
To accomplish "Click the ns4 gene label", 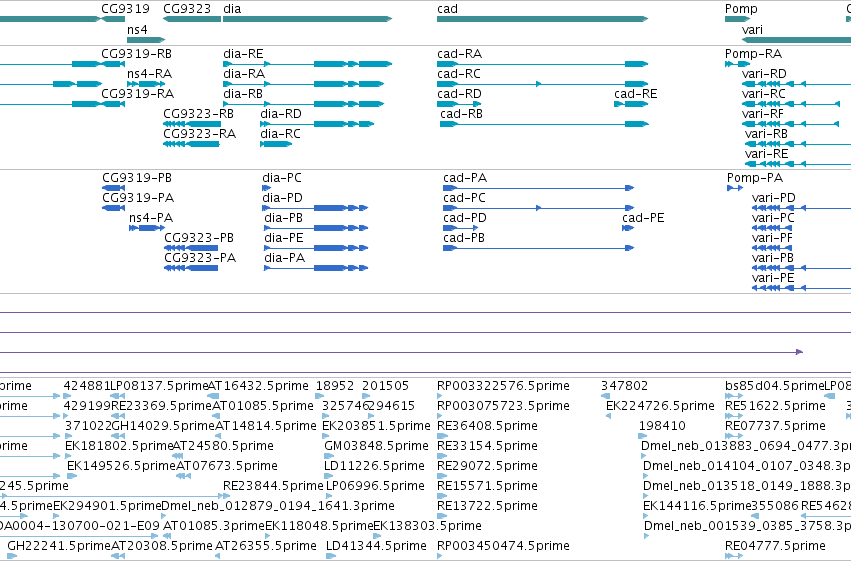I will 137,29.
